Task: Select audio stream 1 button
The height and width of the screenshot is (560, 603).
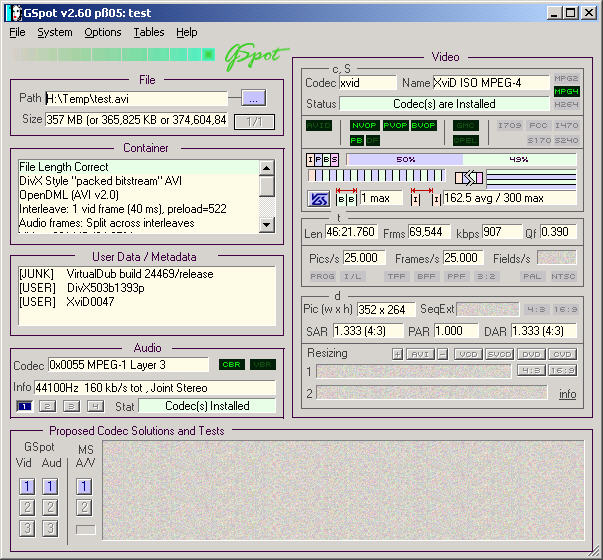Action: [25, 406]
